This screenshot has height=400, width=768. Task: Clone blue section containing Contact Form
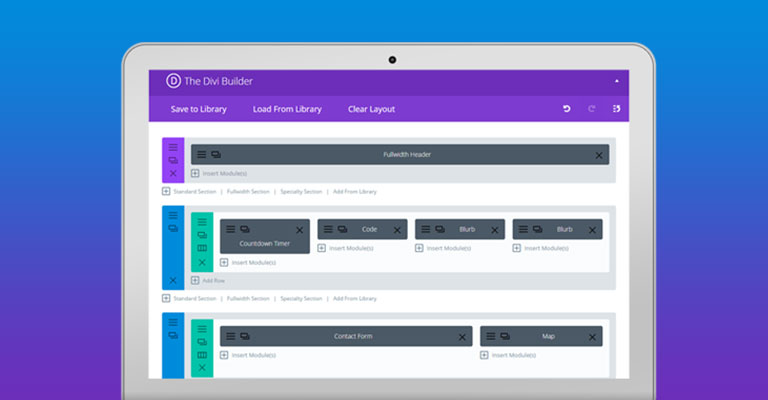point(173,335)
